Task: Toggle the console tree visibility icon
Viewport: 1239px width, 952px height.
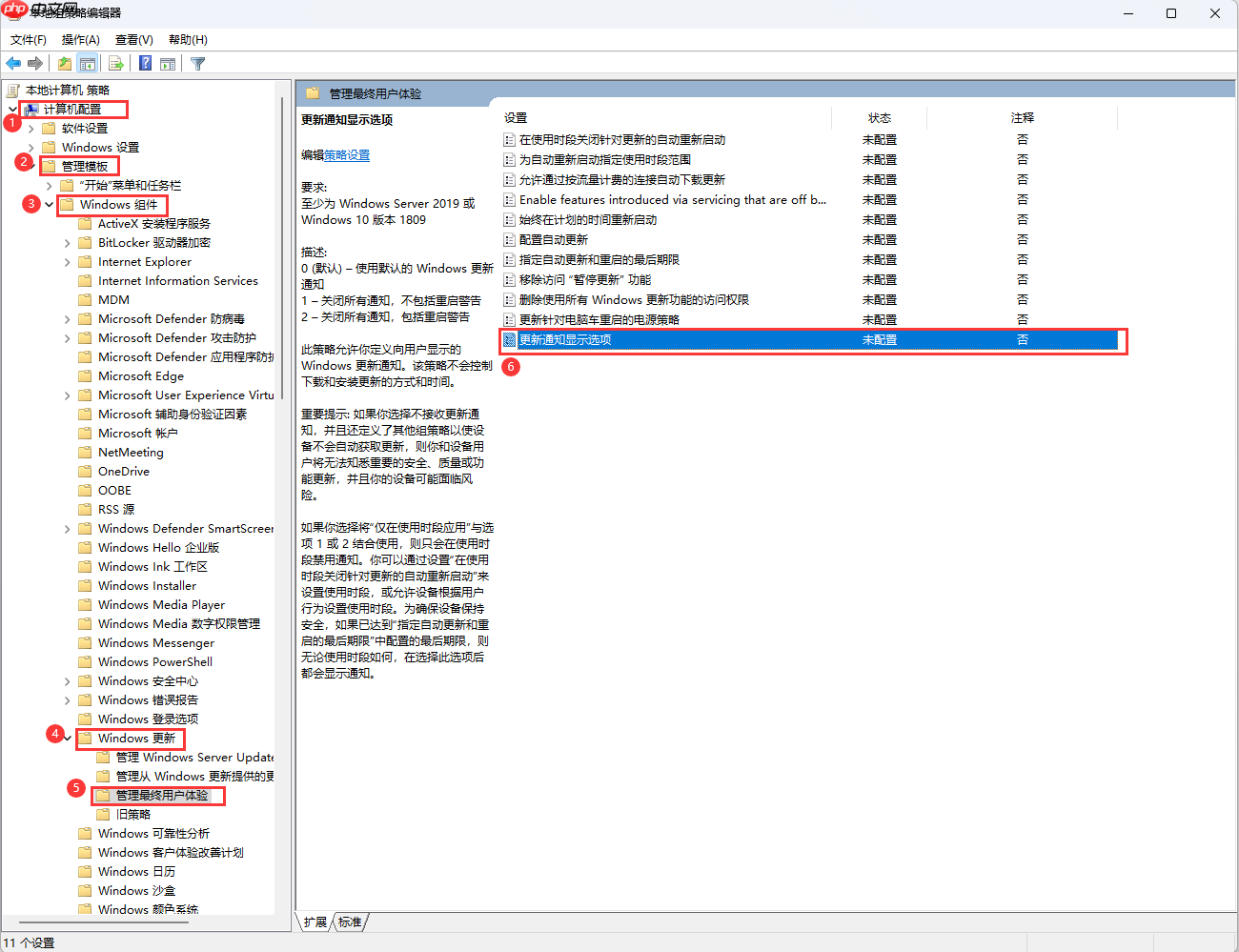Action: (x=87, y=63)
